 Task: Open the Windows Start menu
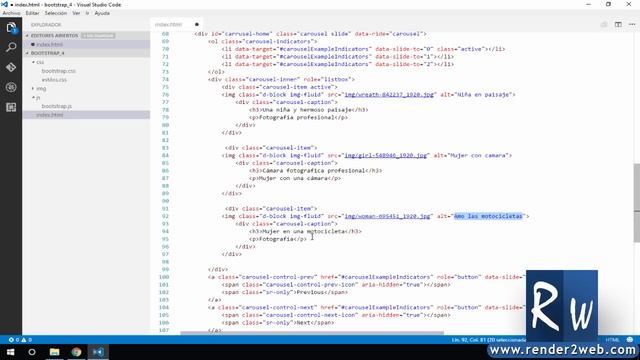point(11,352)
